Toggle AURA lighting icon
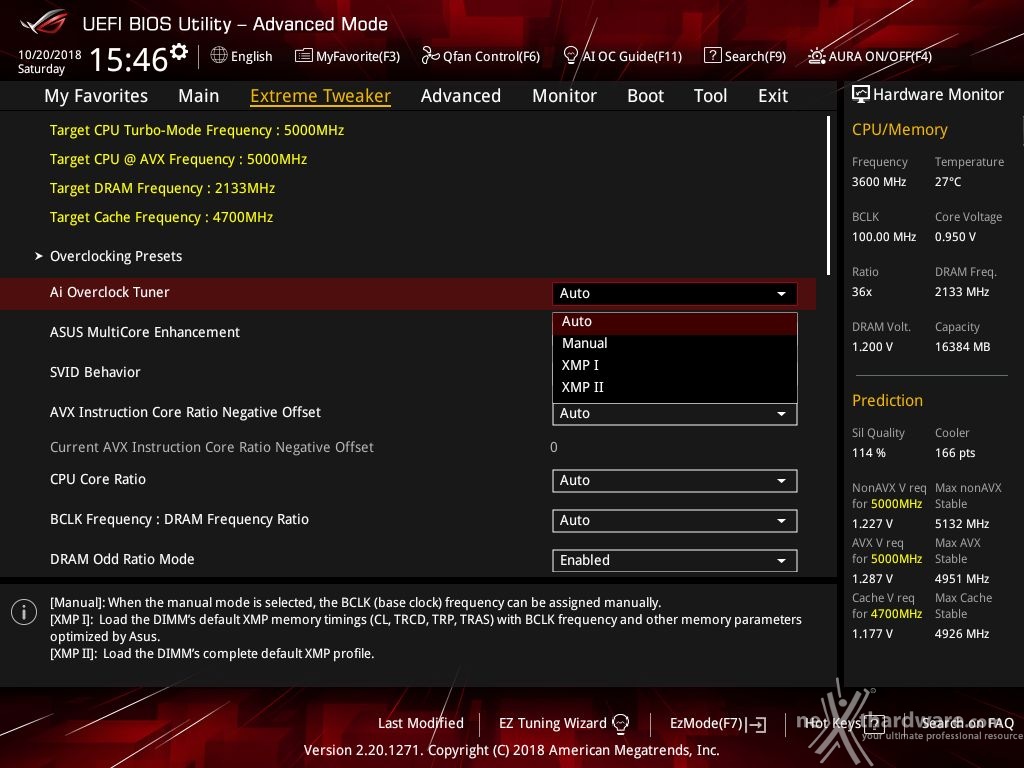 point(816,56)
